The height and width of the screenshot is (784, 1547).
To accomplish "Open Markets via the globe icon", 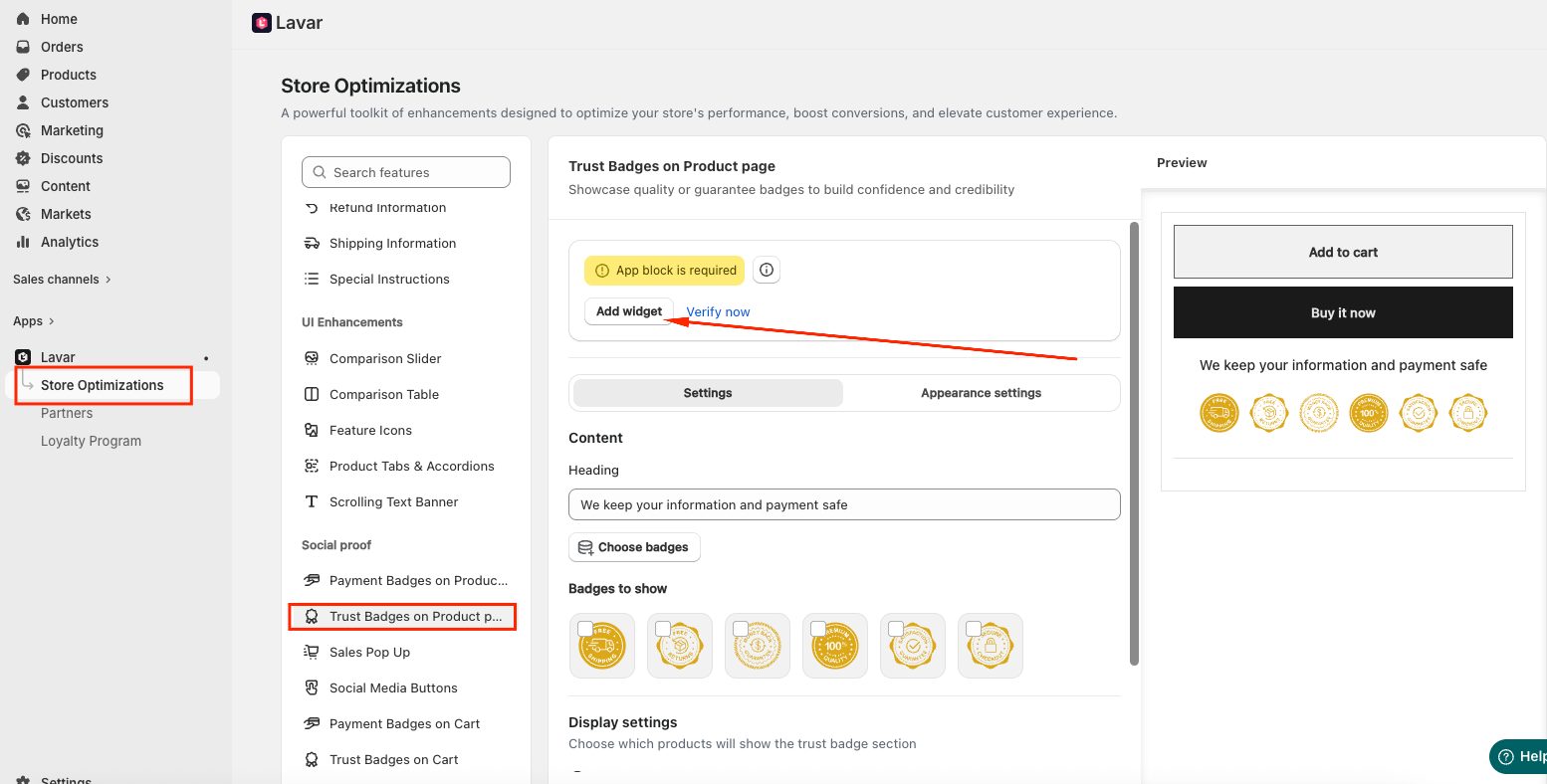I will 23,214.
